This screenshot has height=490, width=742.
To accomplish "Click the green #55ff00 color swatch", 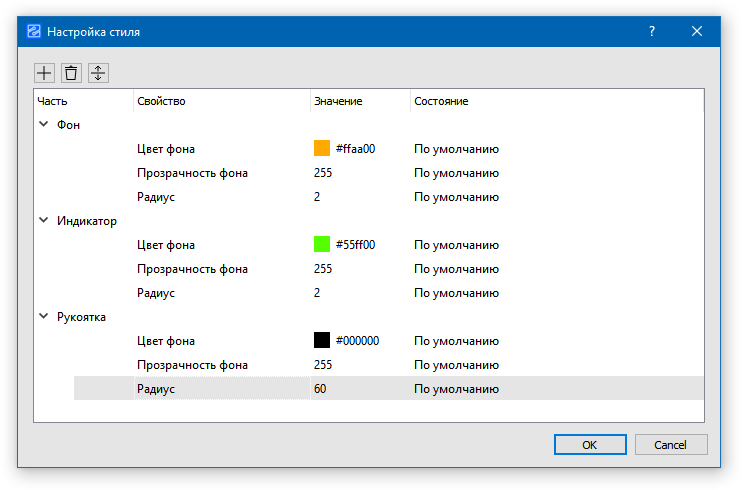I will click(322, 245).
